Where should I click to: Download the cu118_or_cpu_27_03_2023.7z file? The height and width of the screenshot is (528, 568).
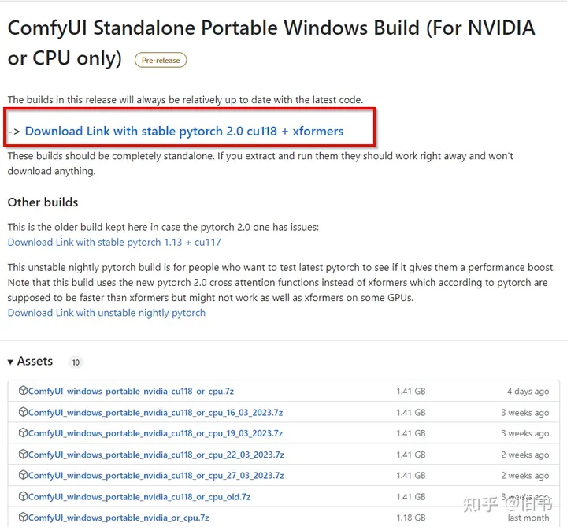point(156,475)
